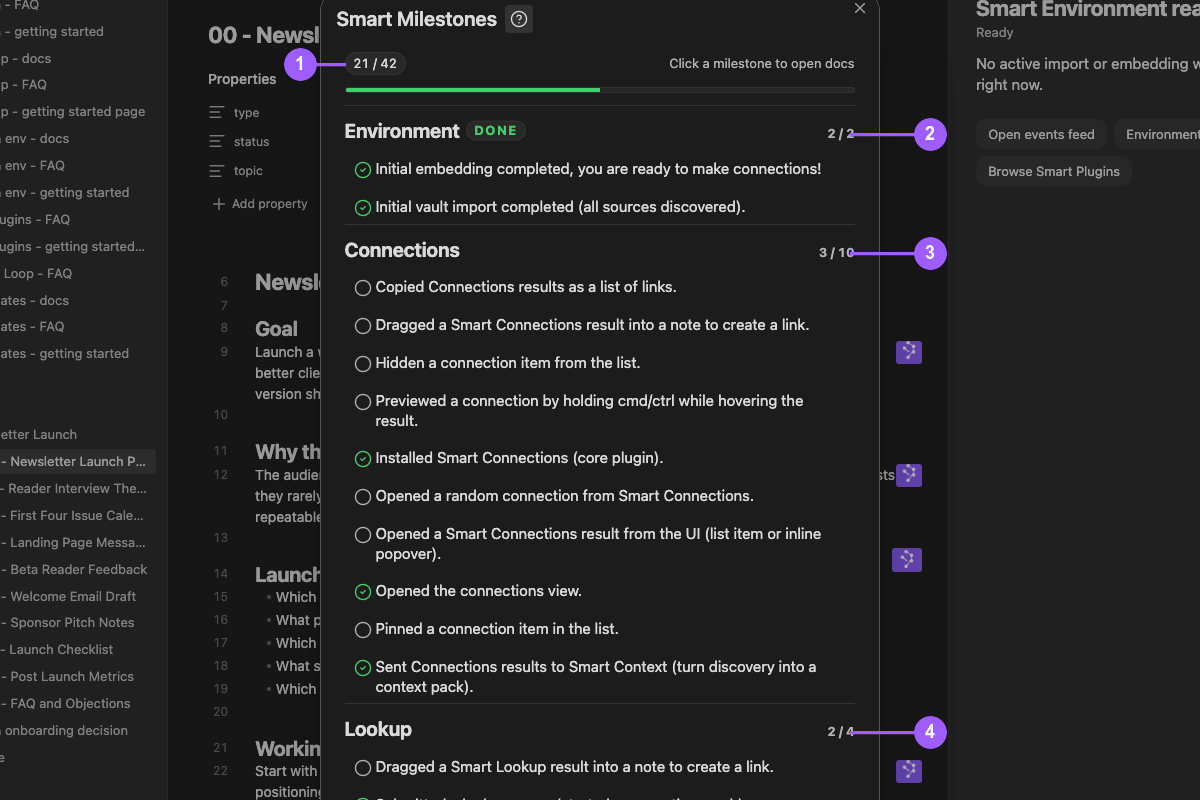Click the Ready status in Smart Environment panel
Viewport: 1200px width, 800px height.
994,33
